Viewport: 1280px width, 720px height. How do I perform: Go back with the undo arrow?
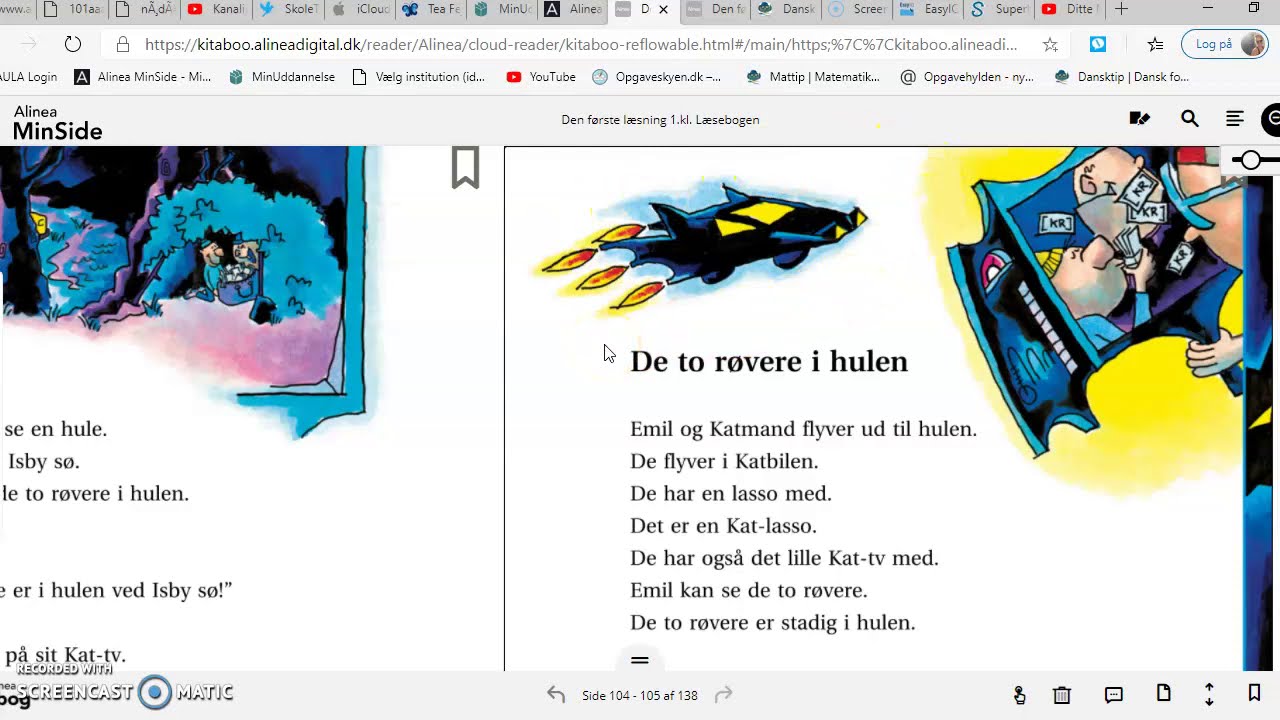pyautogui.click(x=556, y=695)
